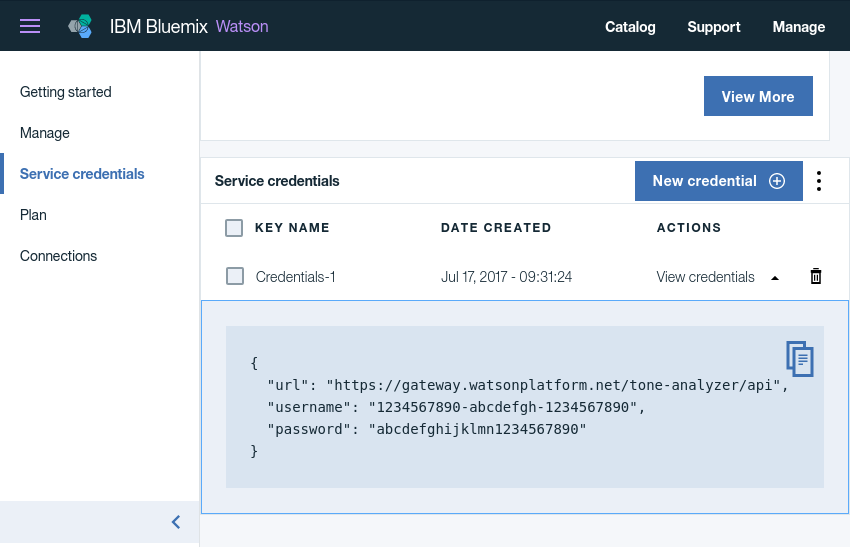
Task: Open the Catalog menu item
Action: pyautogui.click(x=630, y=27)
